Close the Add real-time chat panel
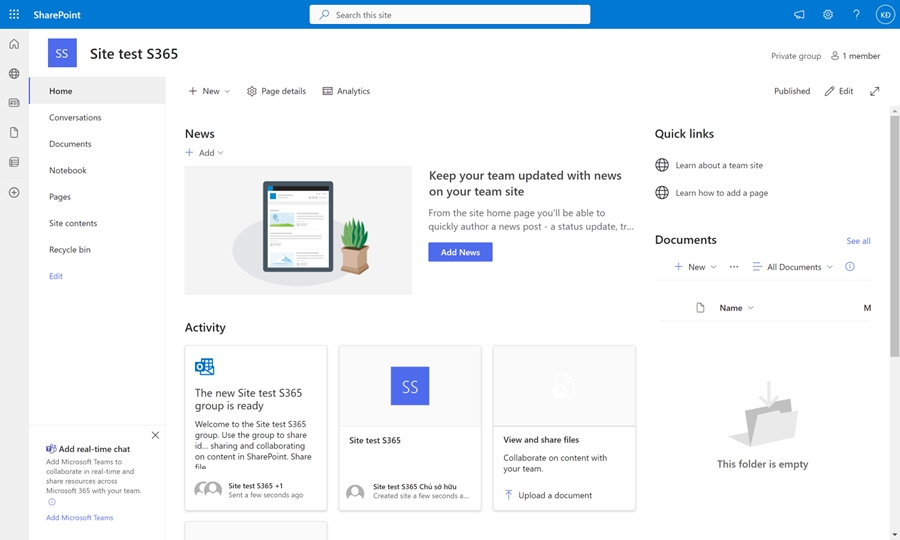Screen dimensions: 900x540 155,435
